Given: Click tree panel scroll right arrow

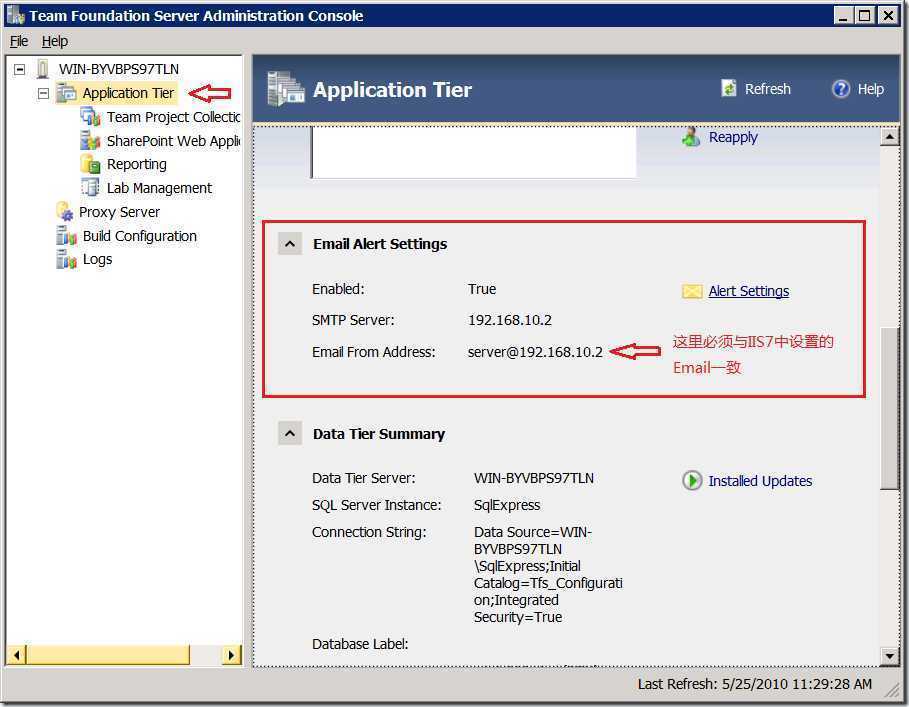Looking at the screenshot, I should click(x=231, y=655).
